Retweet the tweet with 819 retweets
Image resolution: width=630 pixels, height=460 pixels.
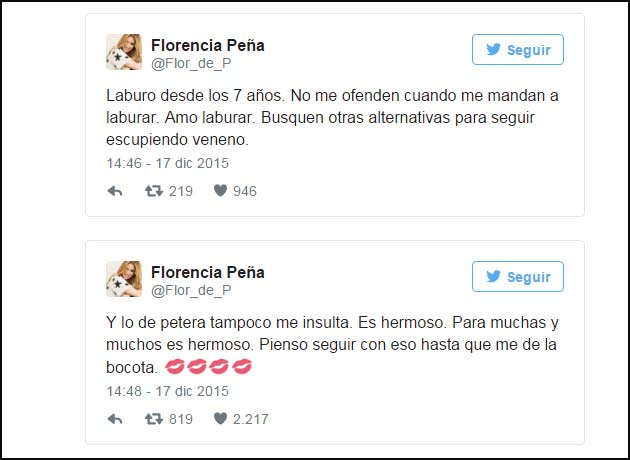click(x=154, y=419)
